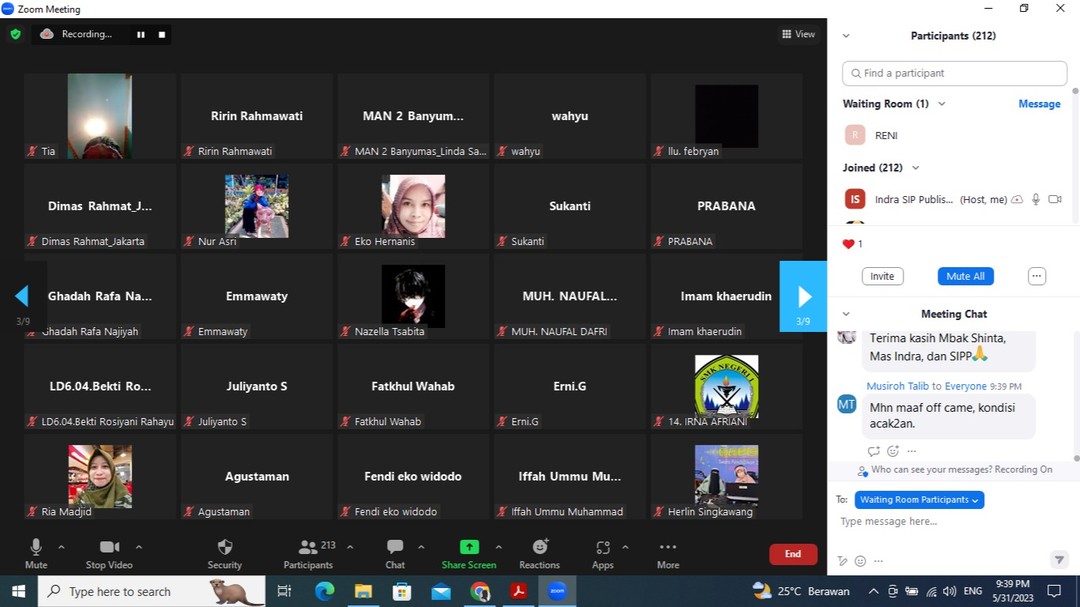Click the Mute All button
Image resolution: width=1080 pixels, height=607 pixels.
(x=965, y=276)
